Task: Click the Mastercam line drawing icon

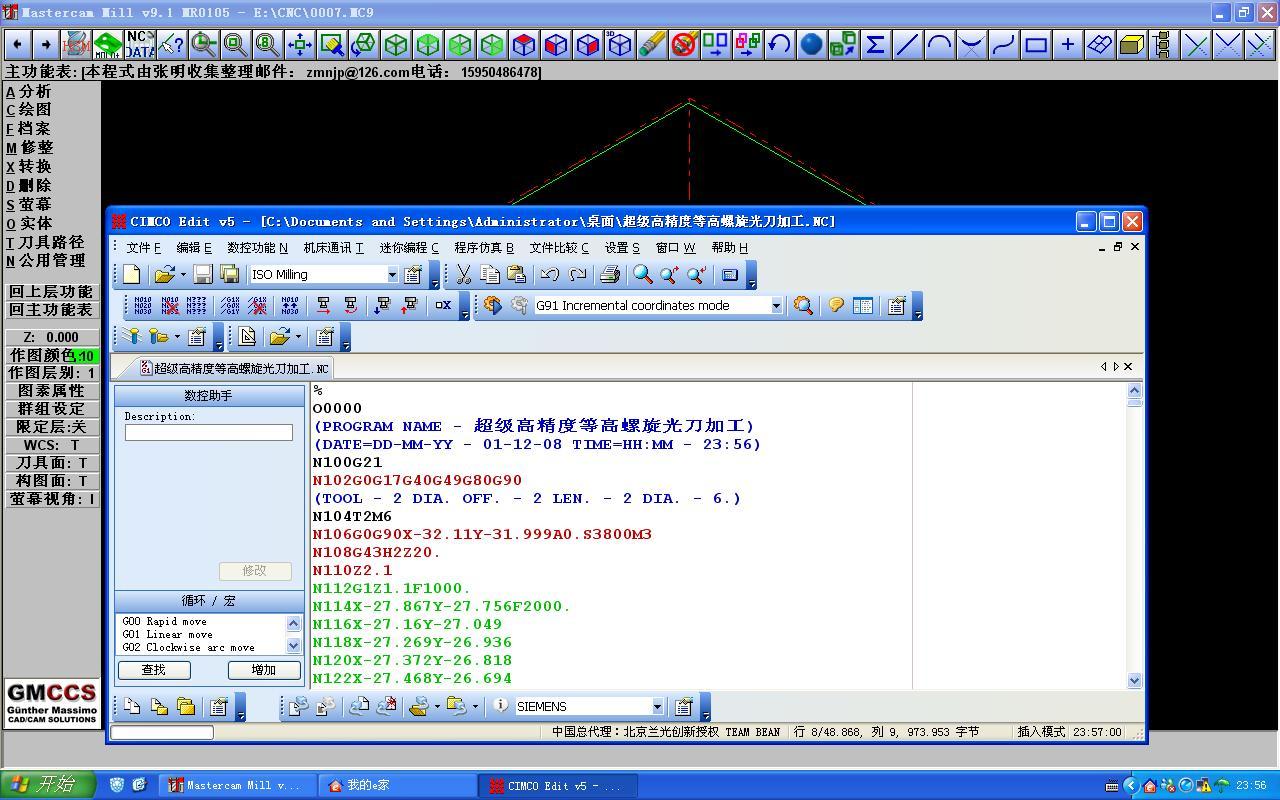Action: 907,45
